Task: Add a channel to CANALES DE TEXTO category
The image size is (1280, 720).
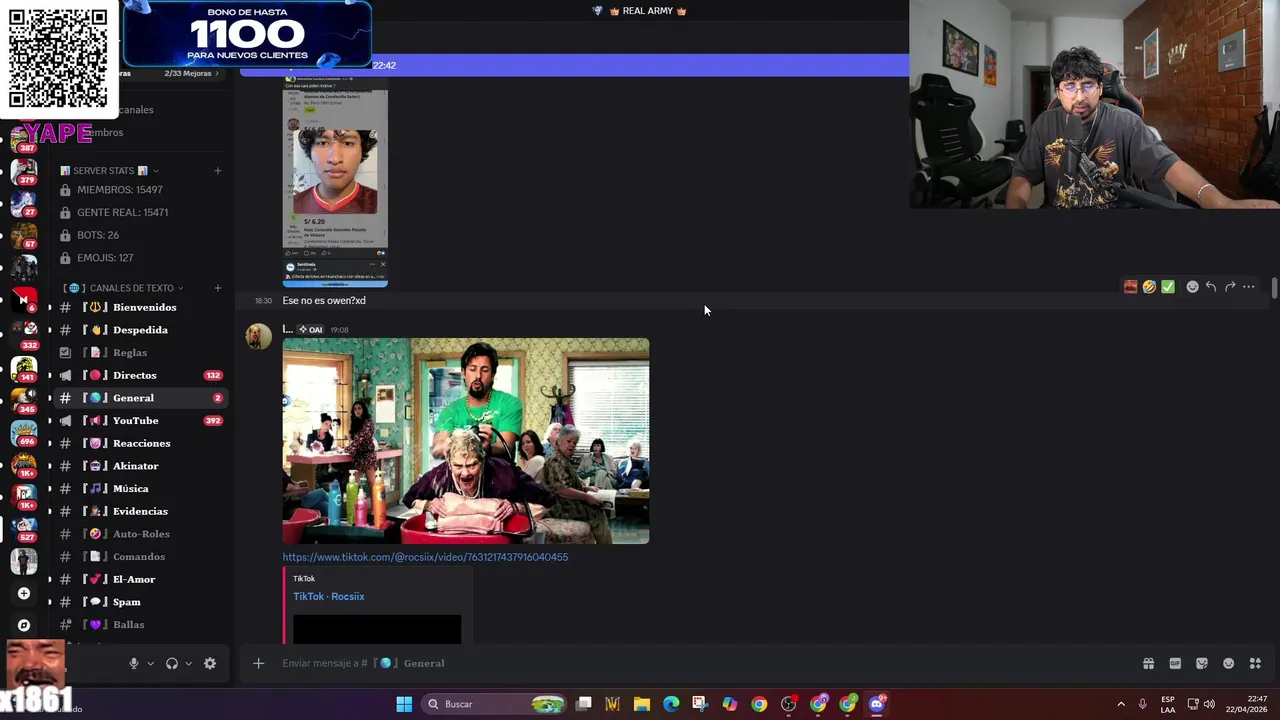Action: coord(218,288)
